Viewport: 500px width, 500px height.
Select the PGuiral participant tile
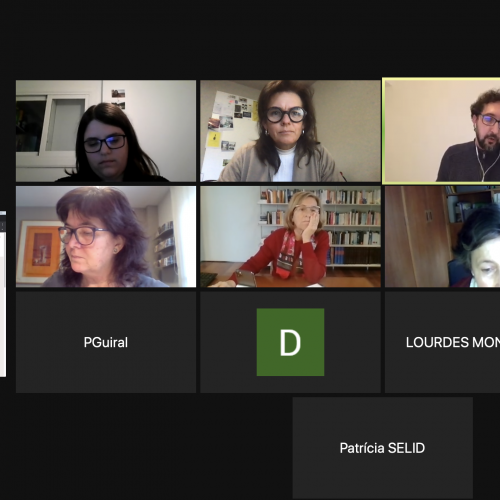click(106, 342)
